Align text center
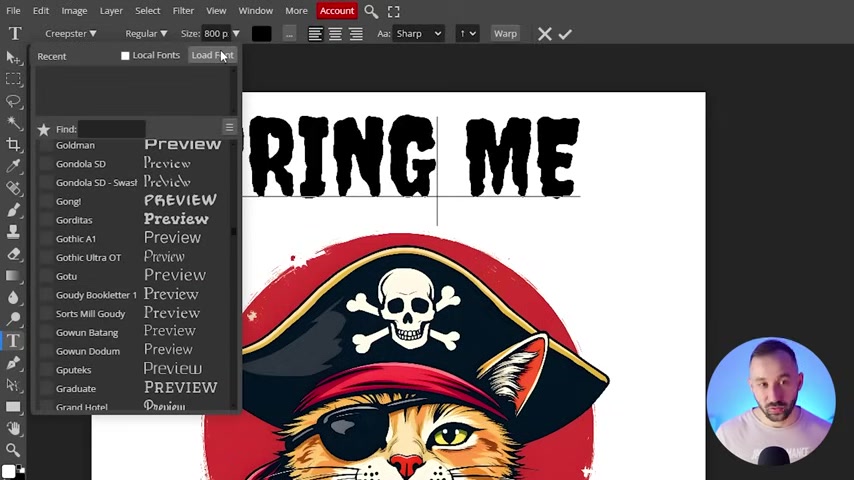Image resolution: width=854 pixels, height=480 pixels. pyautogui.click(x=335, y=34)
